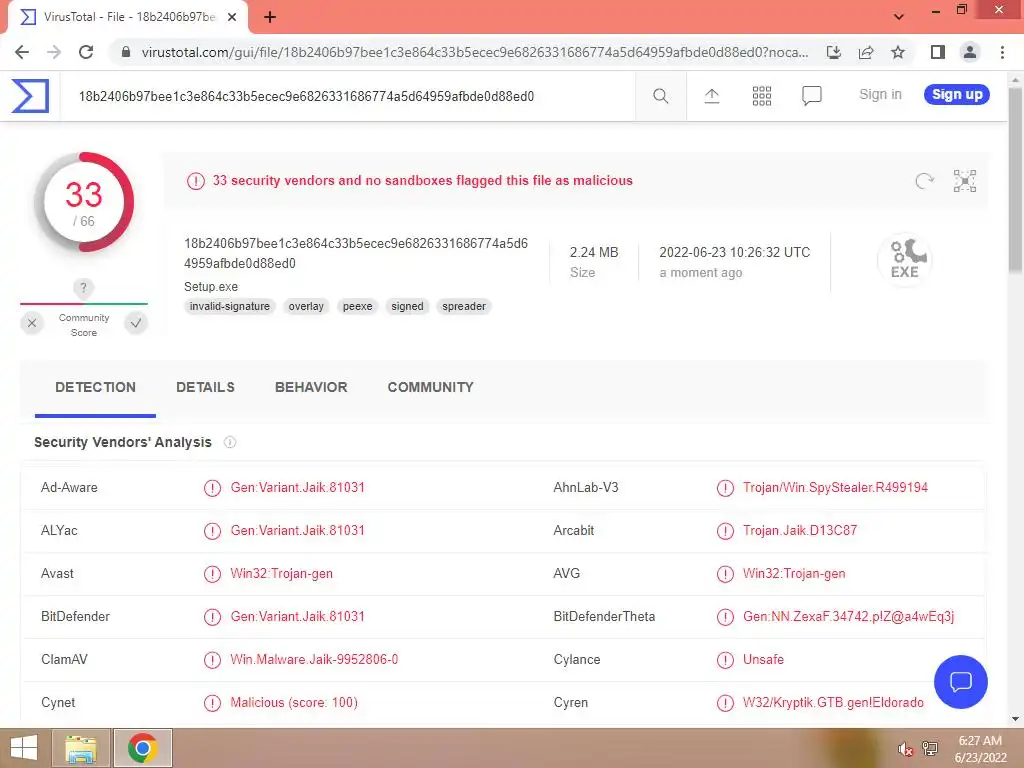This screenshot has height=768, width=1024.
Task: Click the browser forward arrow
Action: point(54,52)
